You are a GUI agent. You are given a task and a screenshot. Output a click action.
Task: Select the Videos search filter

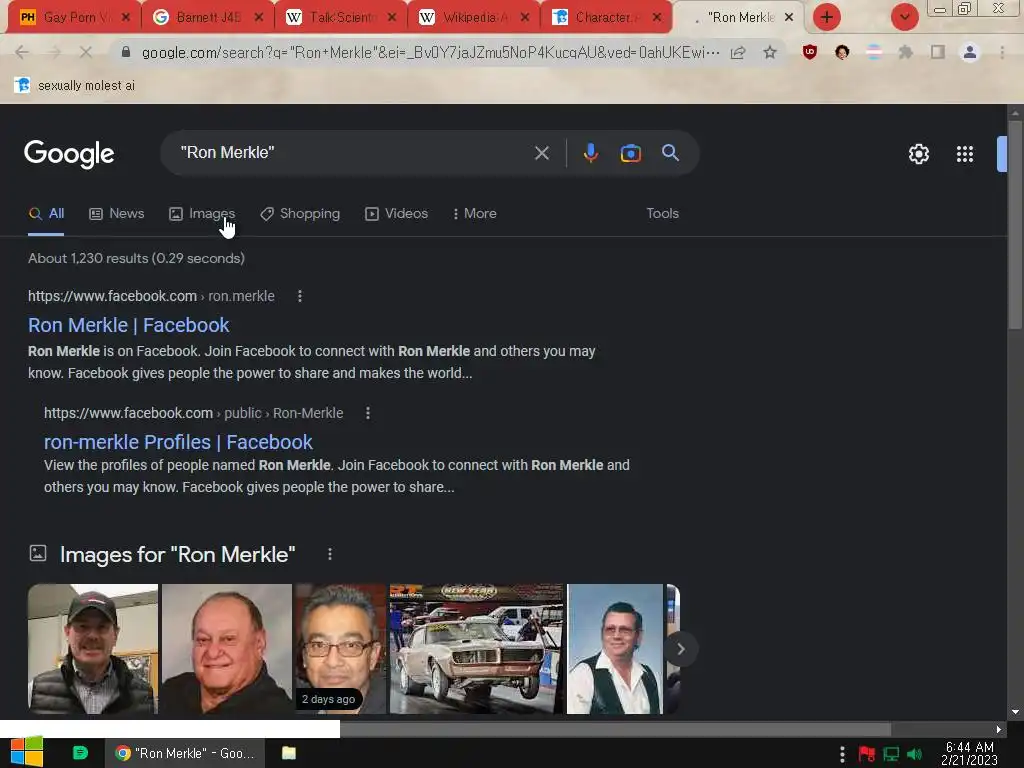click(396, 214)
